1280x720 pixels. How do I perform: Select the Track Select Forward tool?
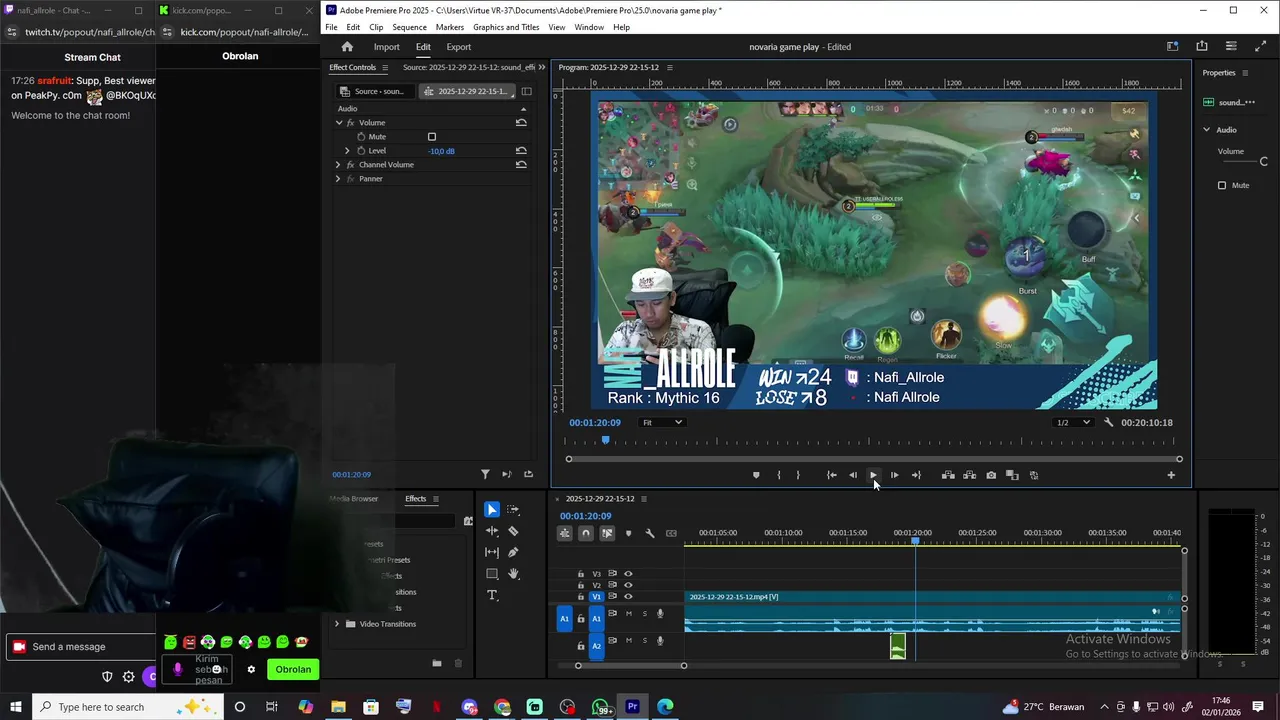[x=514, y=510]
